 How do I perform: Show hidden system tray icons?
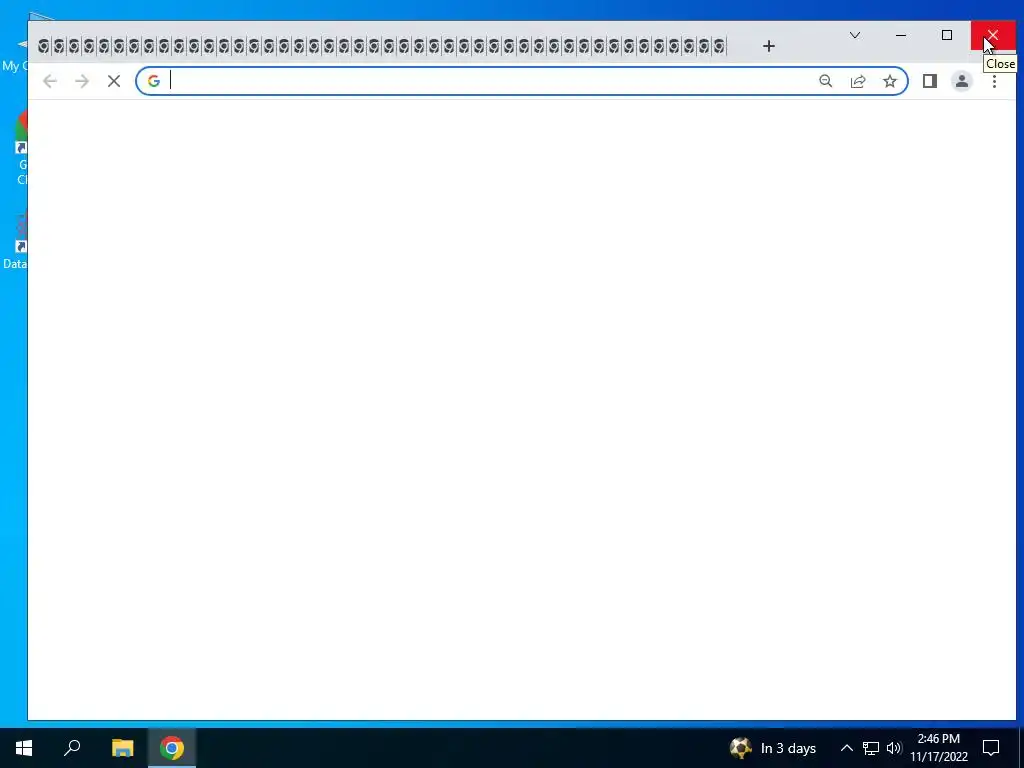pyautogui.click(x=846, y=748)
